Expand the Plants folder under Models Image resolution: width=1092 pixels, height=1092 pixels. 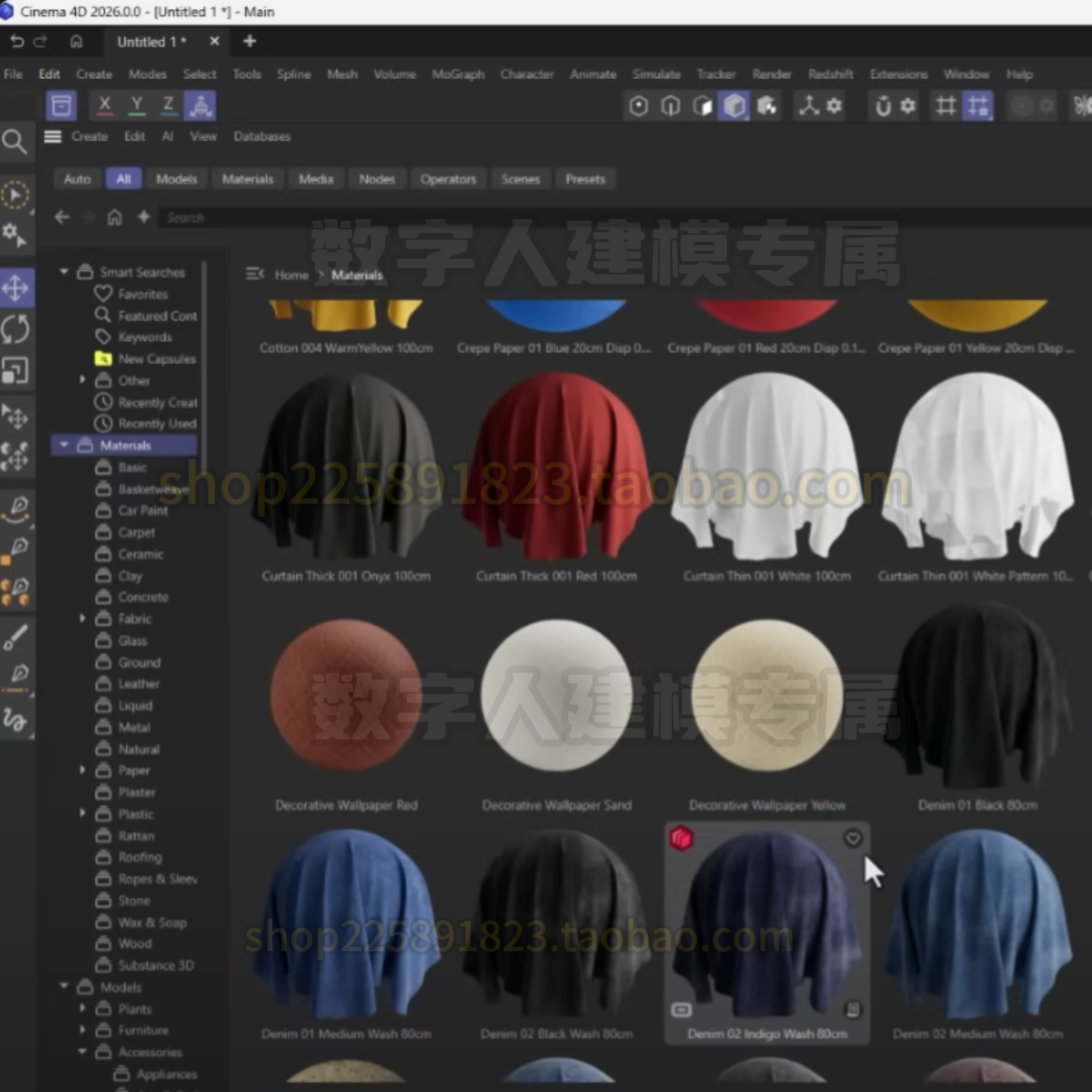tap(83, 1009)
